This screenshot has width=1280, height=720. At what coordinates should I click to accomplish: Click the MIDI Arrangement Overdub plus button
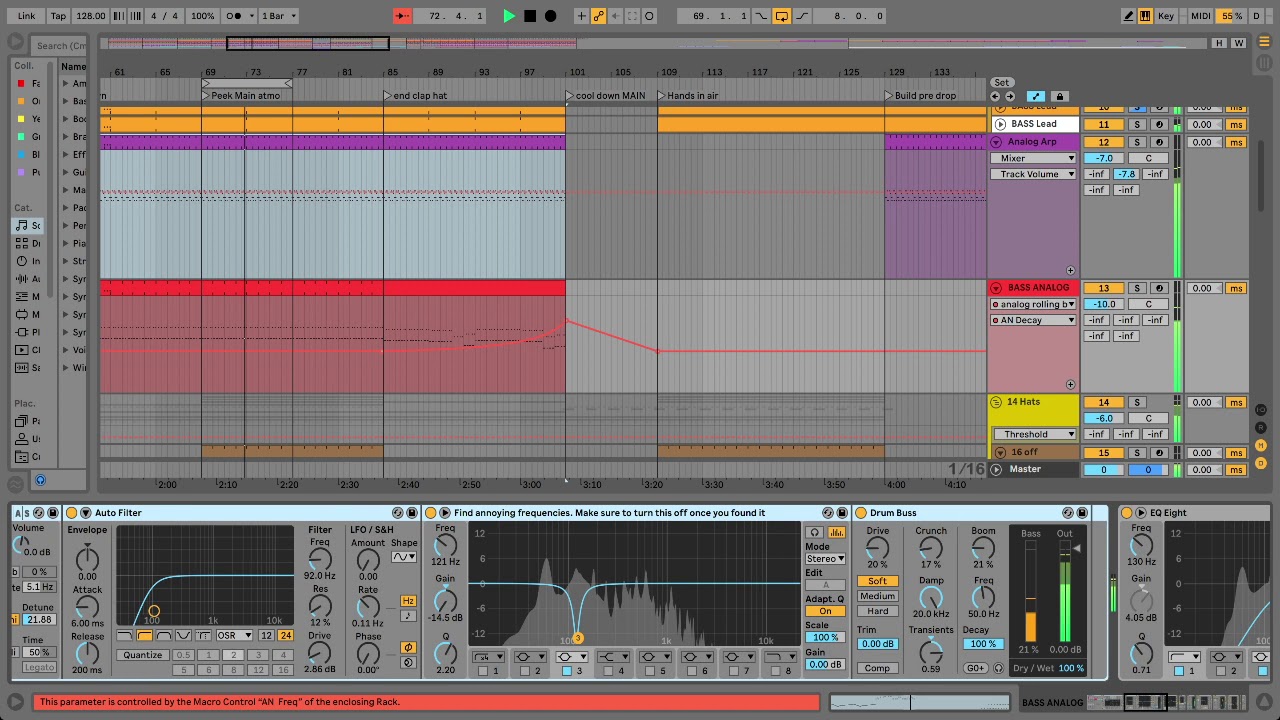click(581, 16)
